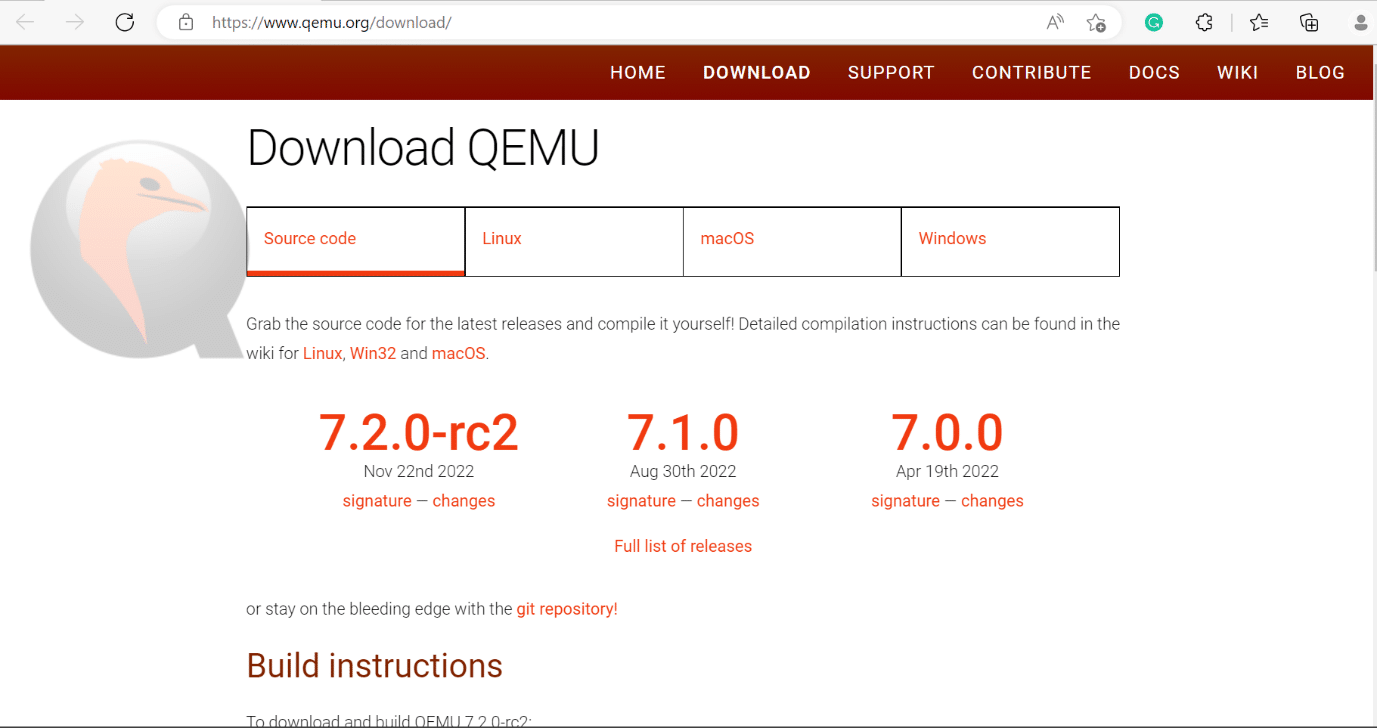1377x728 pixels.
Task: Open DOWNLOAD in the navigation bar
Action: pos(757,73)
